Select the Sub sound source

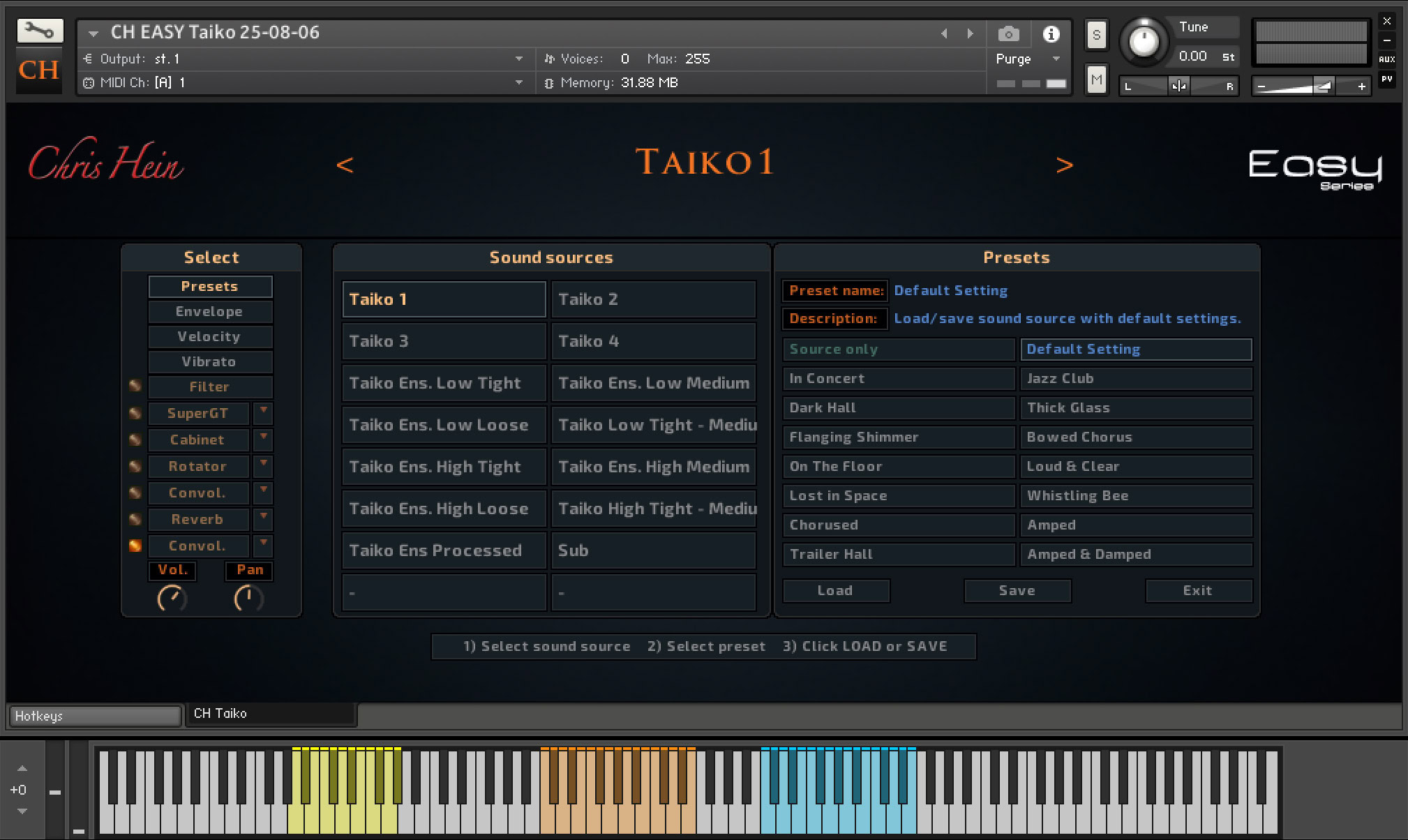click(653, 550)
